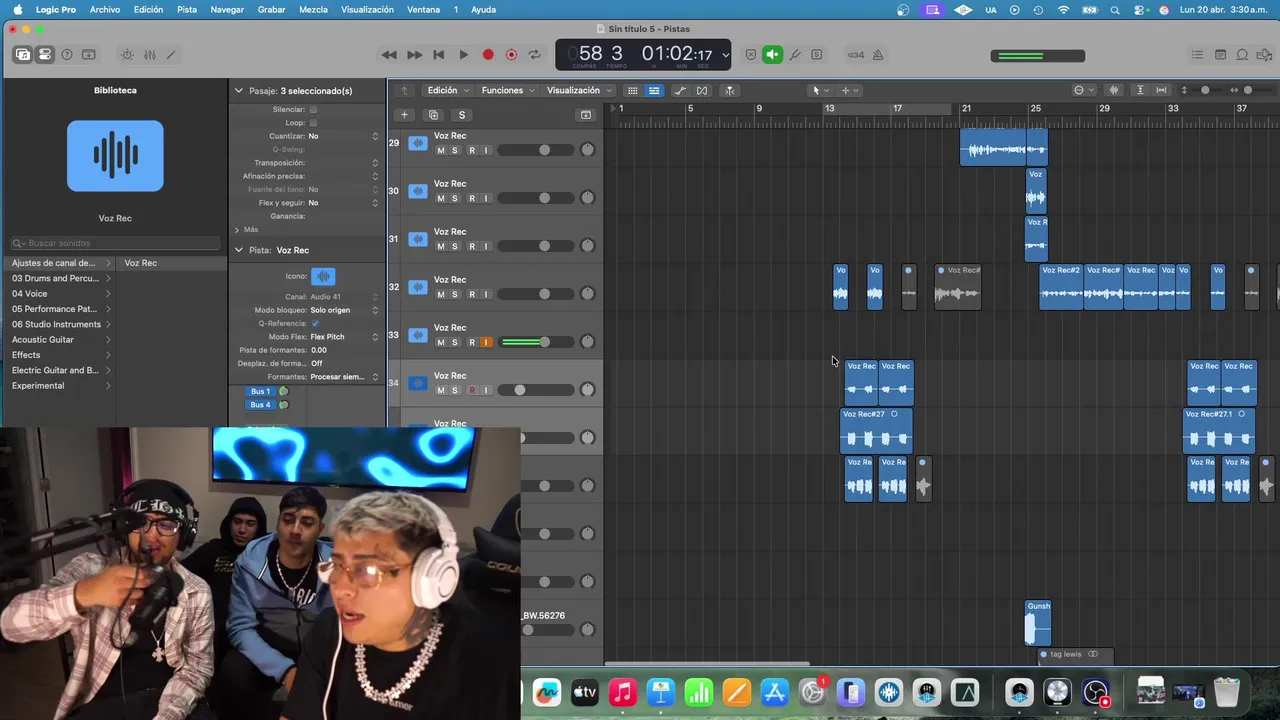Start playback with Play button
The height and width of the screenshot is (720, 1280).
[x=463, y=55]
